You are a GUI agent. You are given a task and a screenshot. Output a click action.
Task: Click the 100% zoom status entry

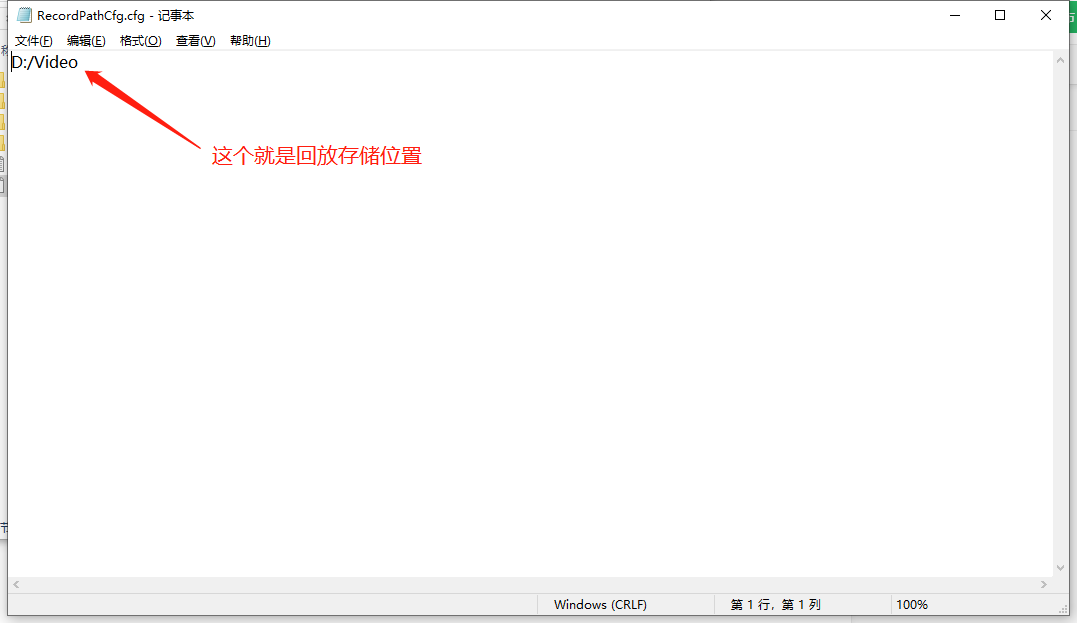point(912,604)
